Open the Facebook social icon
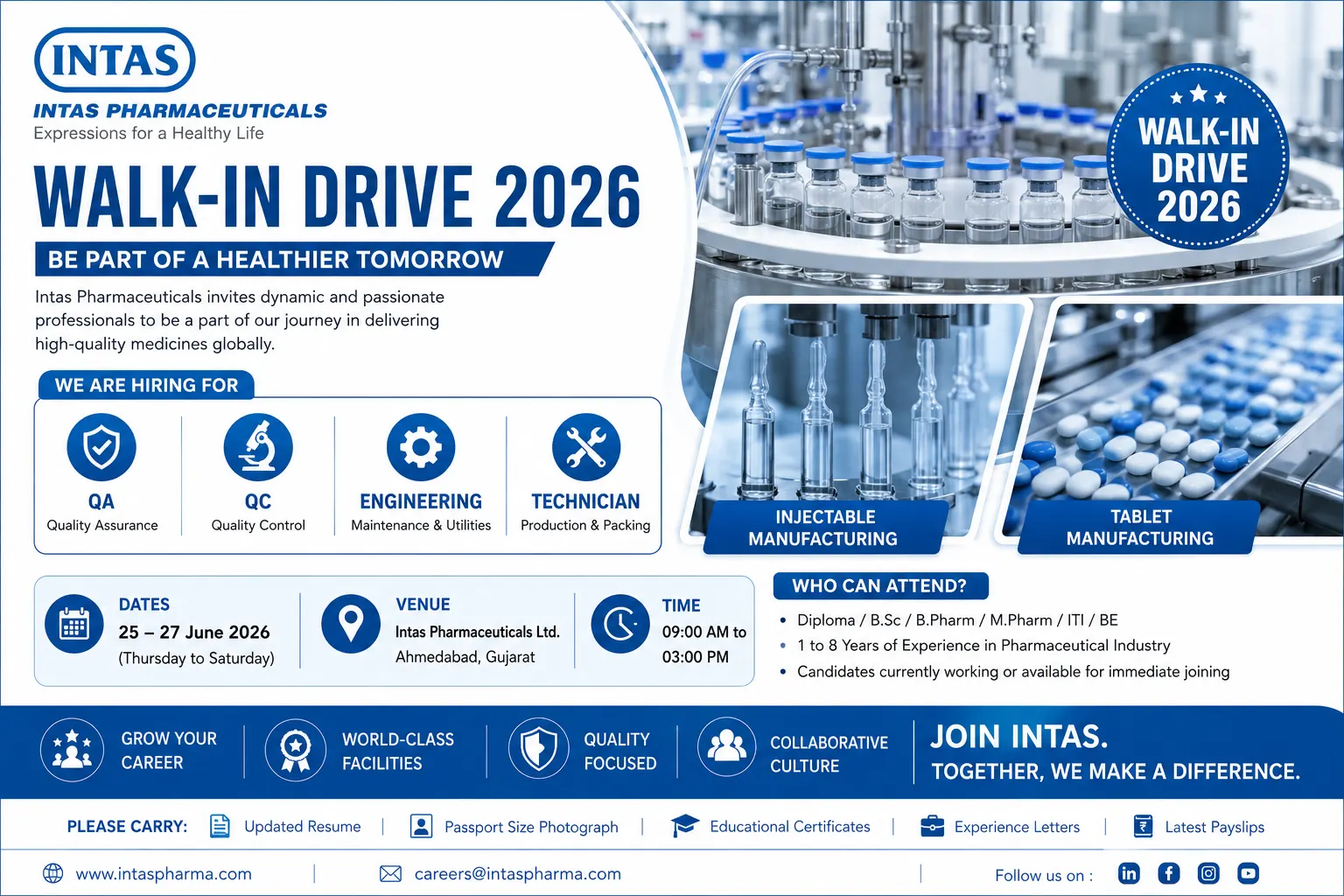The width and height of the screenshot is (1344, 896). click(1169, 873)
